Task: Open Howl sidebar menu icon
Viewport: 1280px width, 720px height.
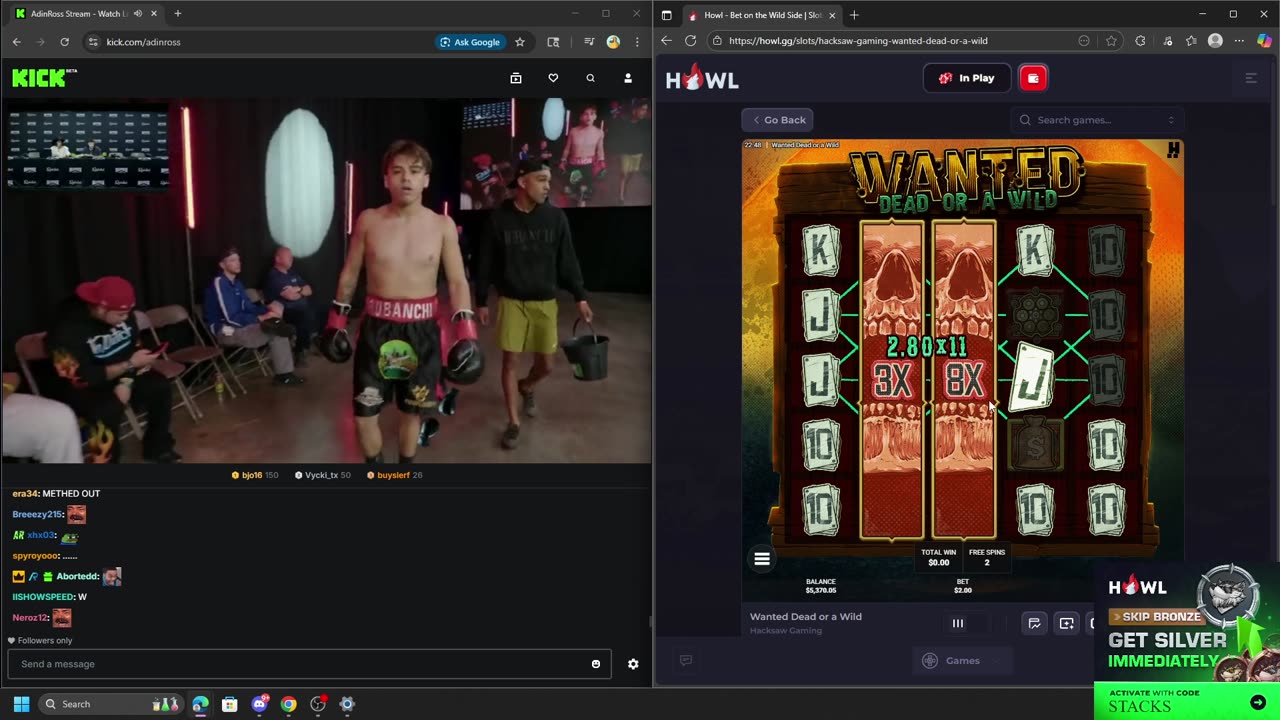Action: (1251, 78)
